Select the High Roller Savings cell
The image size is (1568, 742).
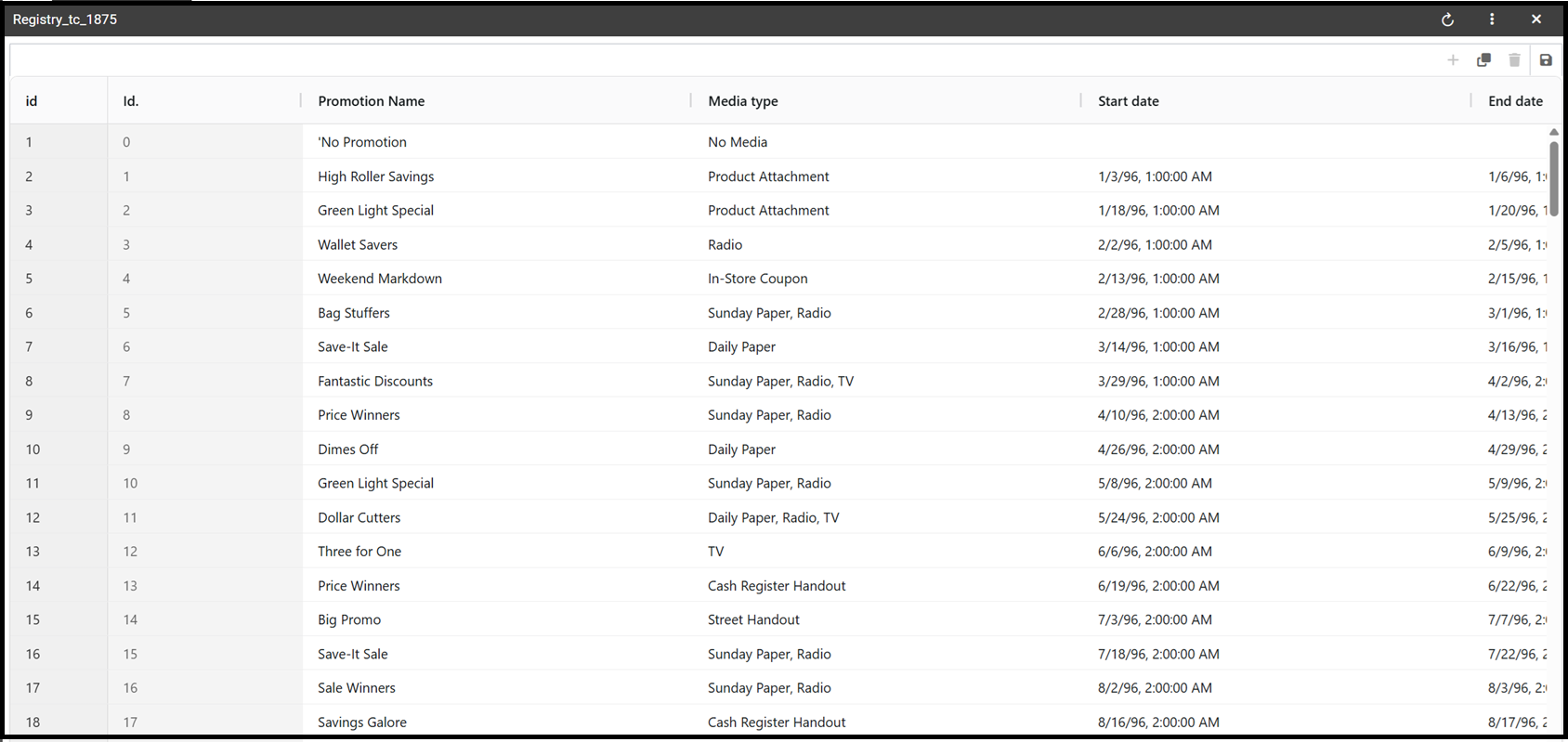[497, 176]
